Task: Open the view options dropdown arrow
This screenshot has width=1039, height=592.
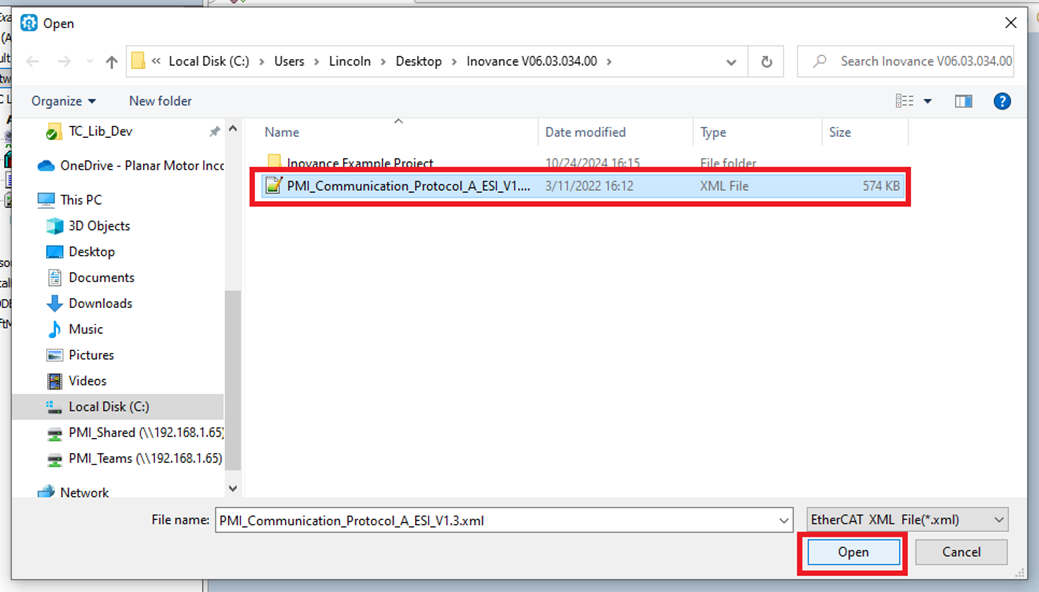Action: 928,101
